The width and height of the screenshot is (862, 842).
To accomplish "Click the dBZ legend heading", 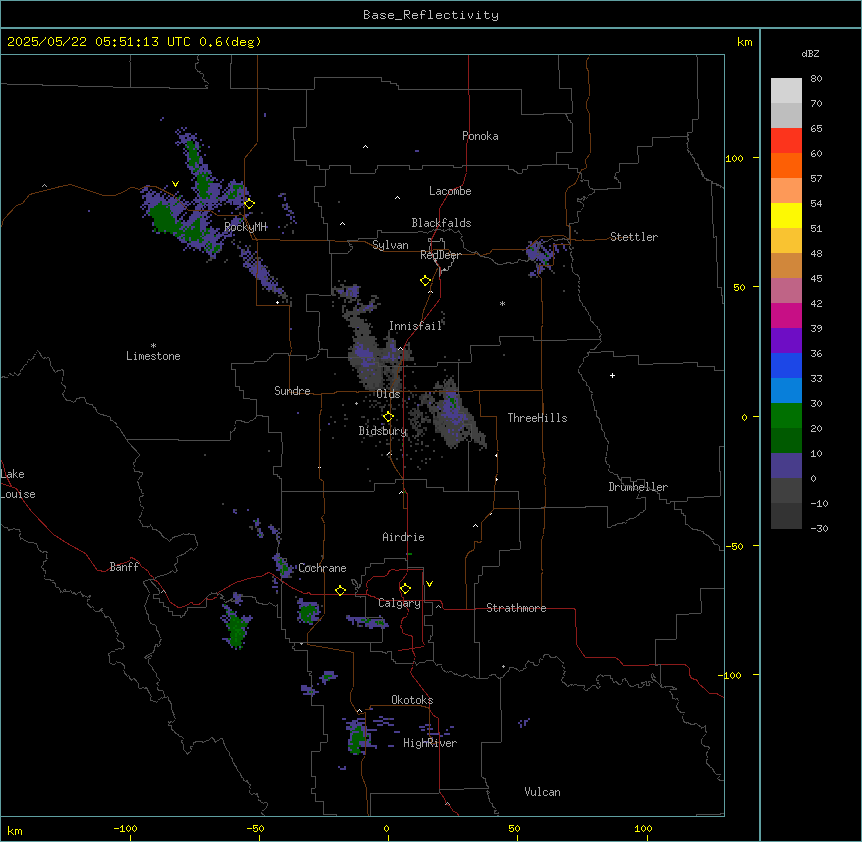I will coord(810,53).
